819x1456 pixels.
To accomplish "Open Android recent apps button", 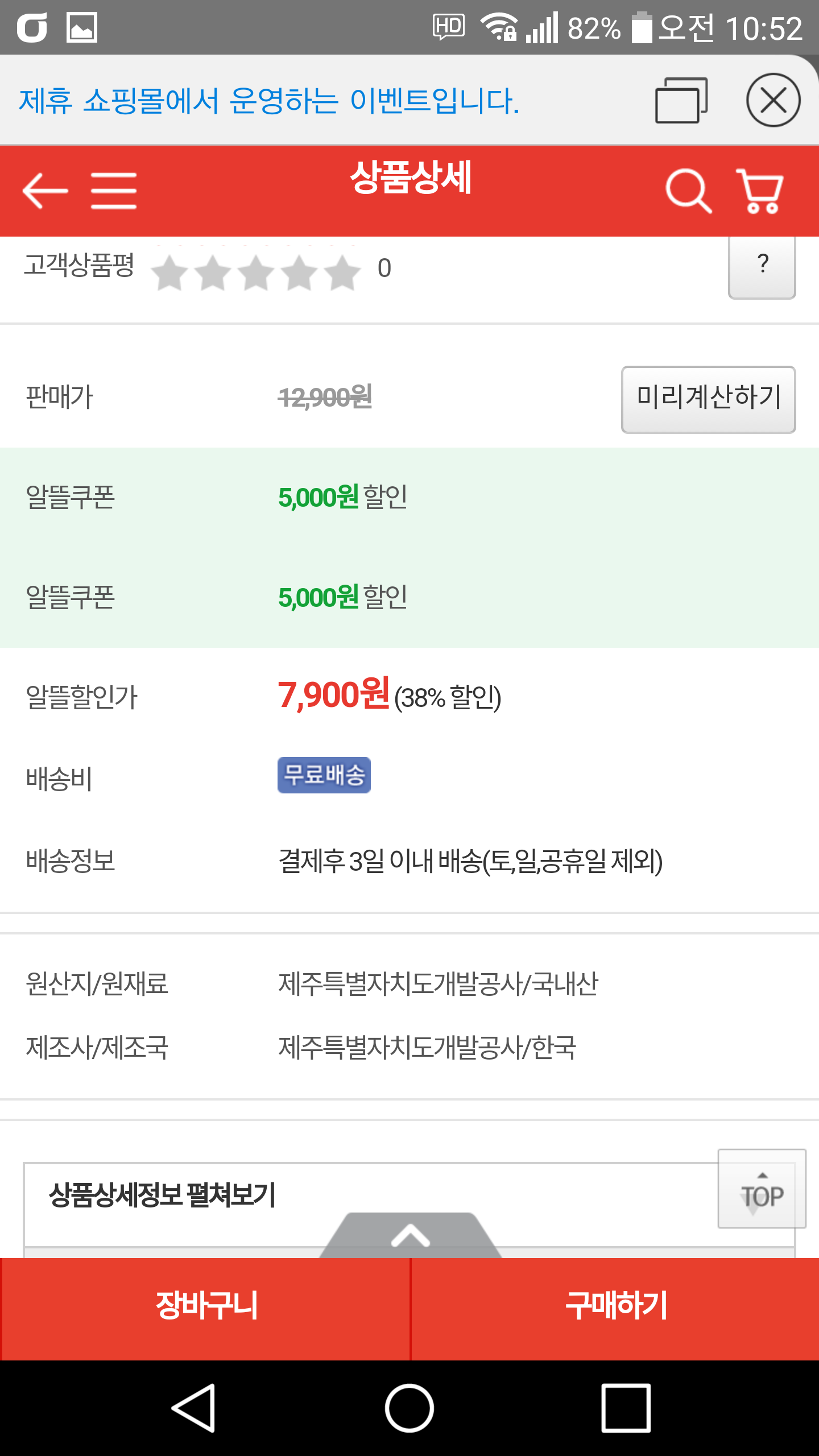I will coord(626,1408).
